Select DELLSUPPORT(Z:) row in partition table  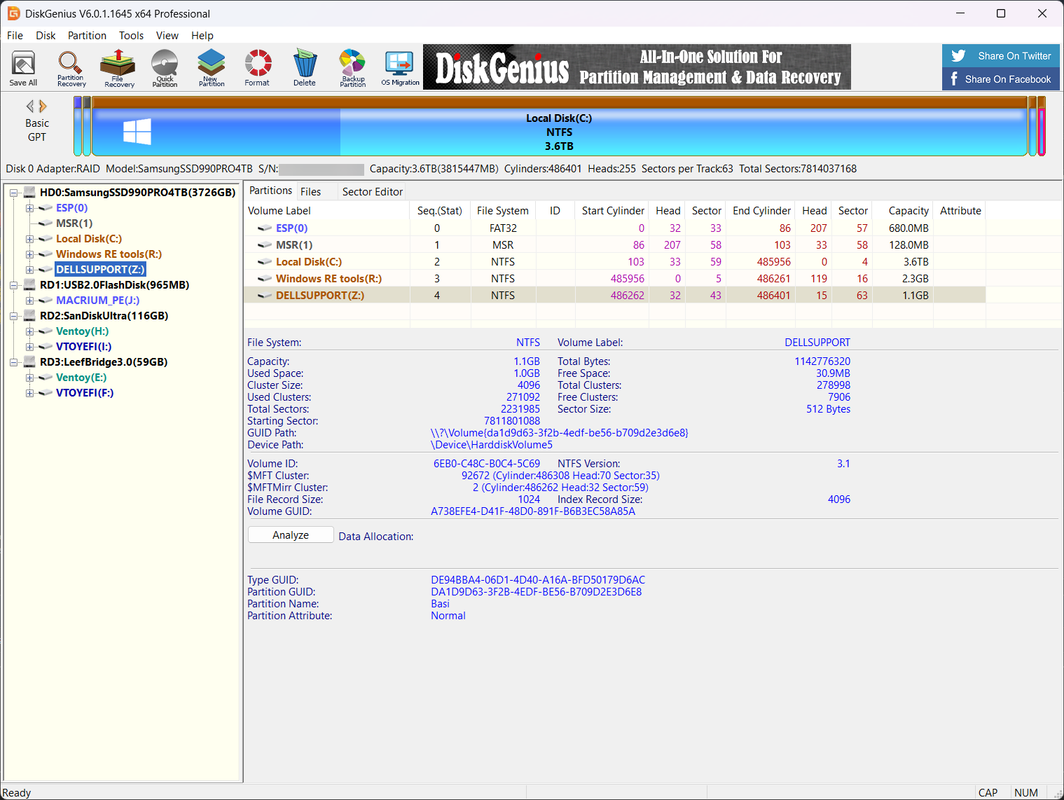614,295
